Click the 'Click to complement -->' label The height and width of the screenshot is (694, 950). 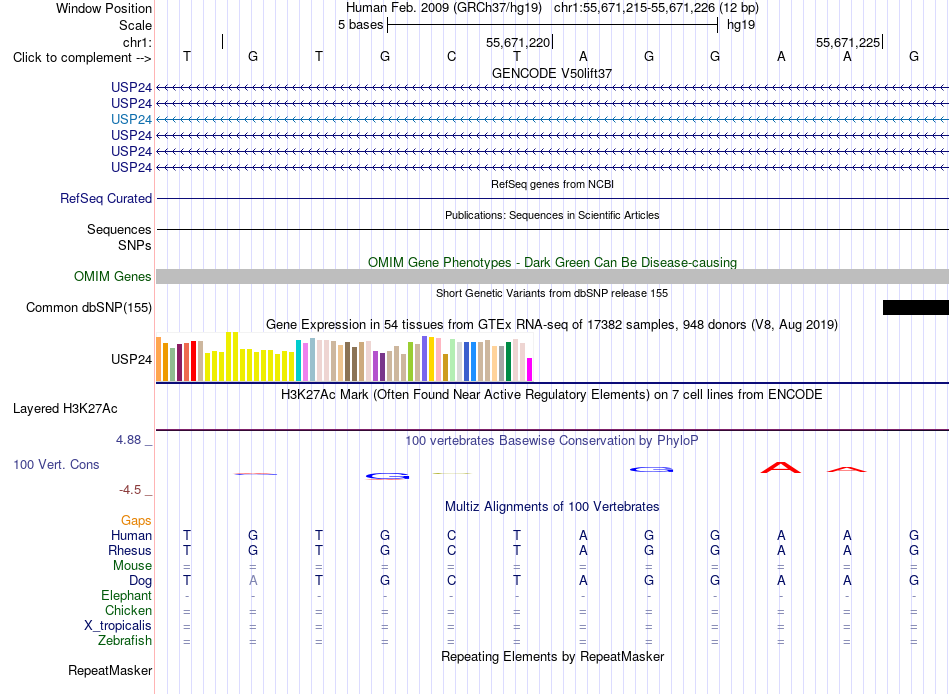(82, 58)
